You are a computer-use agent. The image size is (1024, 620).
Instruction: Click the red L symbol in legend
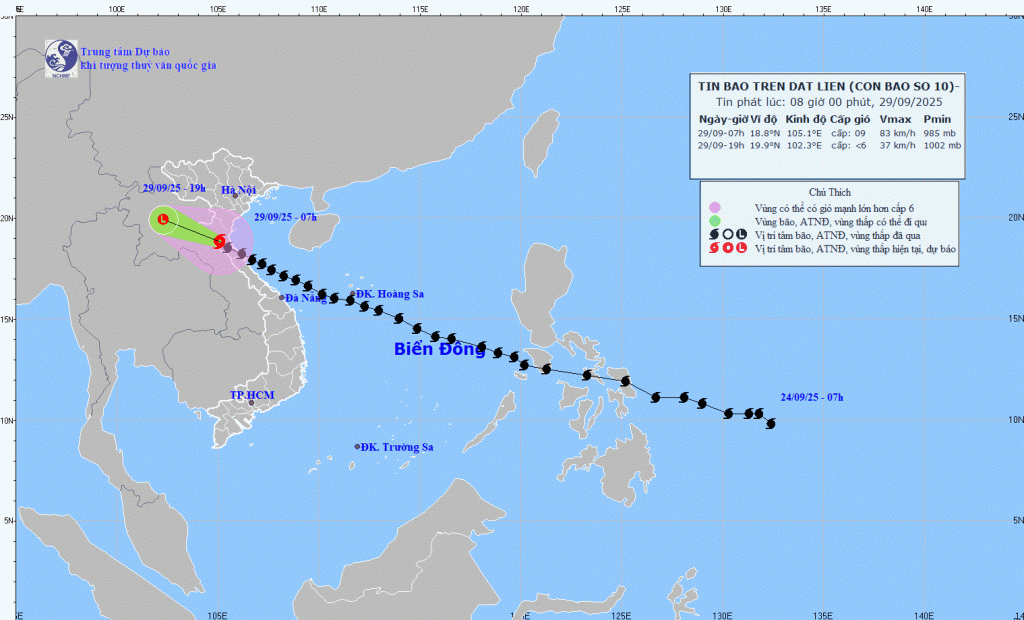coord(741,248)
